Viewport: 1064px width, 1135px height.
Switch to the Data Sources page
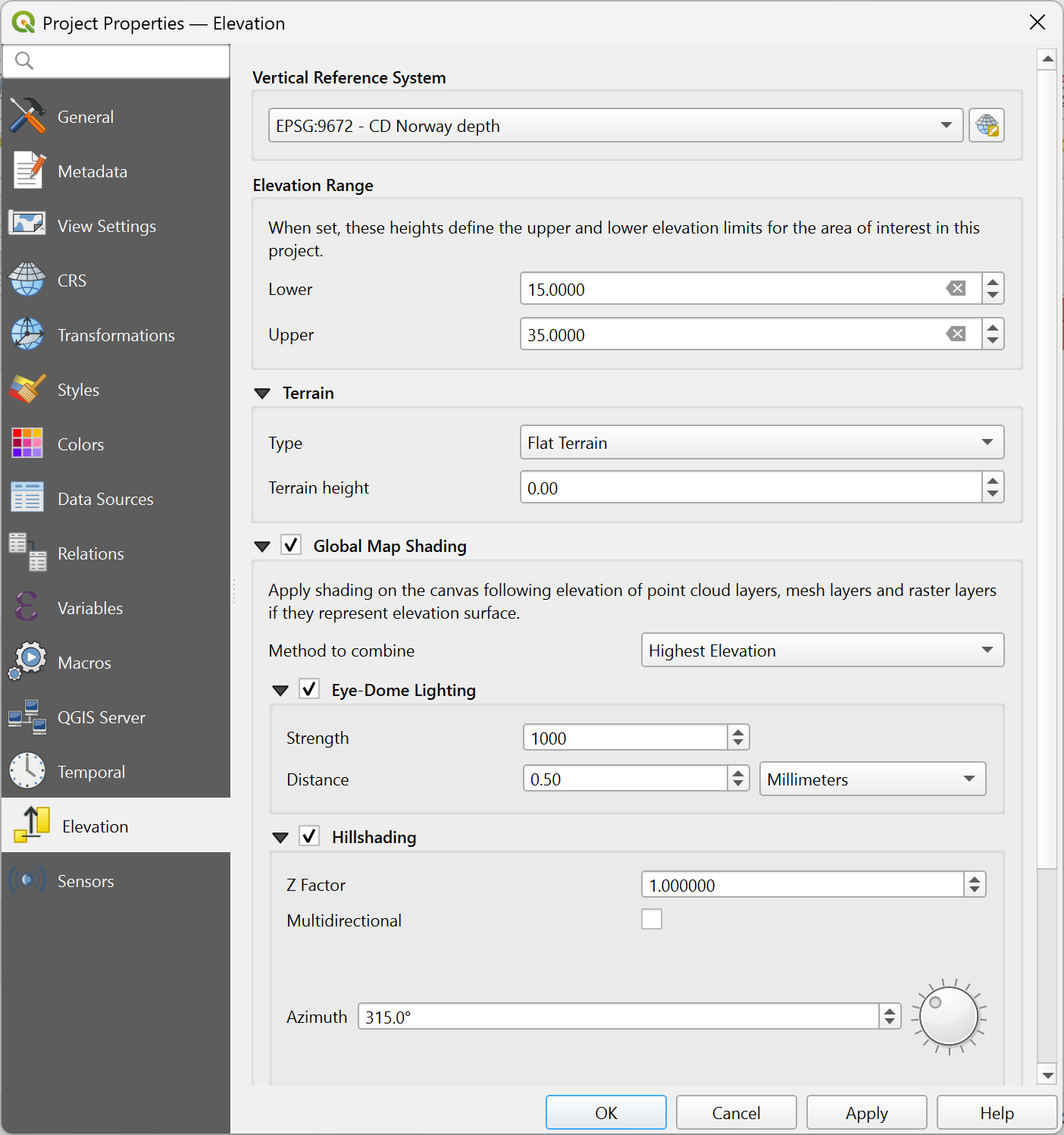tap(105, 499)
